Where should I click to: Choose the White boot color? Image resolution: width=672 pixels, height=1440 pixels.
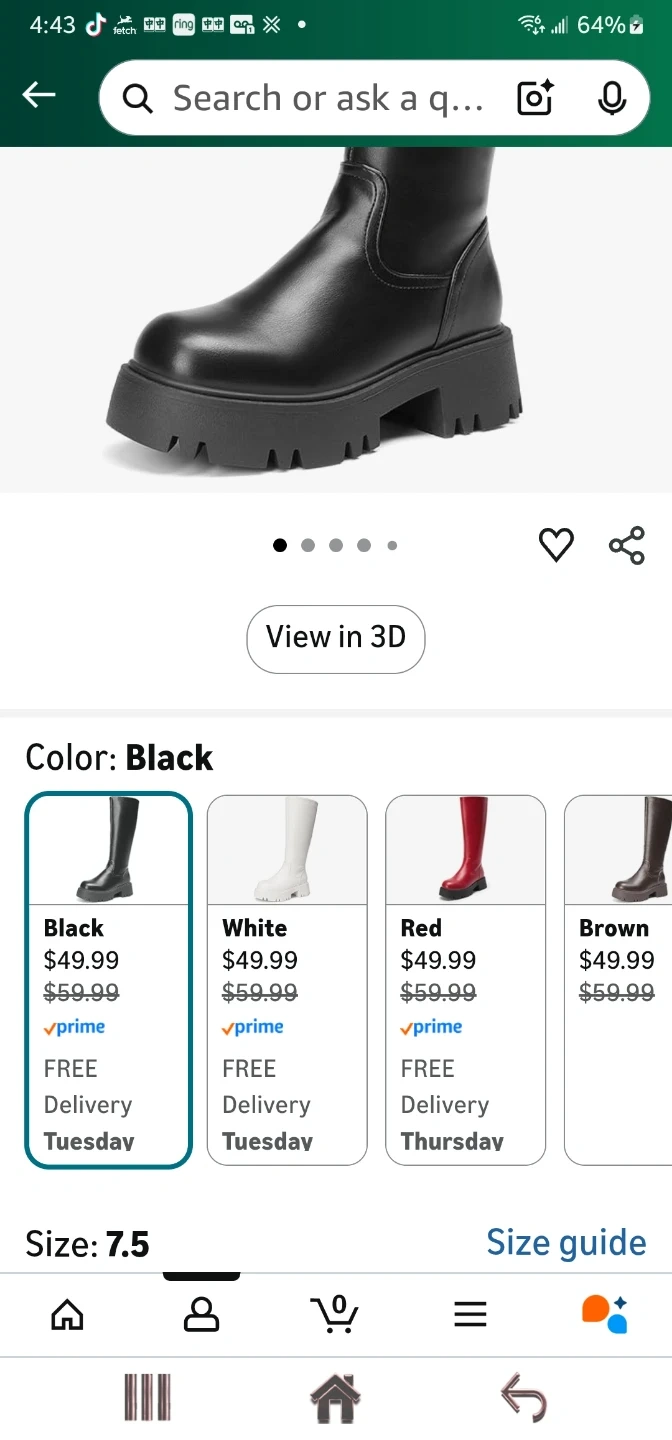point(287,980)
